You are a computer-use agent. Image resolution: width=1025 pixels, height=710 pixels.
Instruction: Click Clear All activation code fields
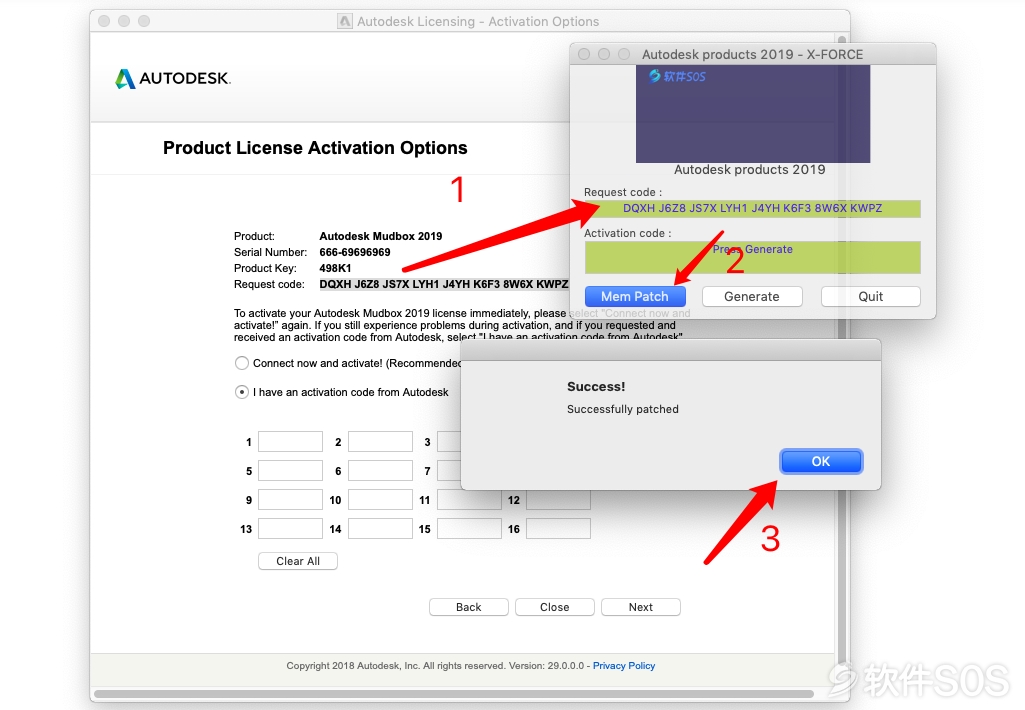298,561
